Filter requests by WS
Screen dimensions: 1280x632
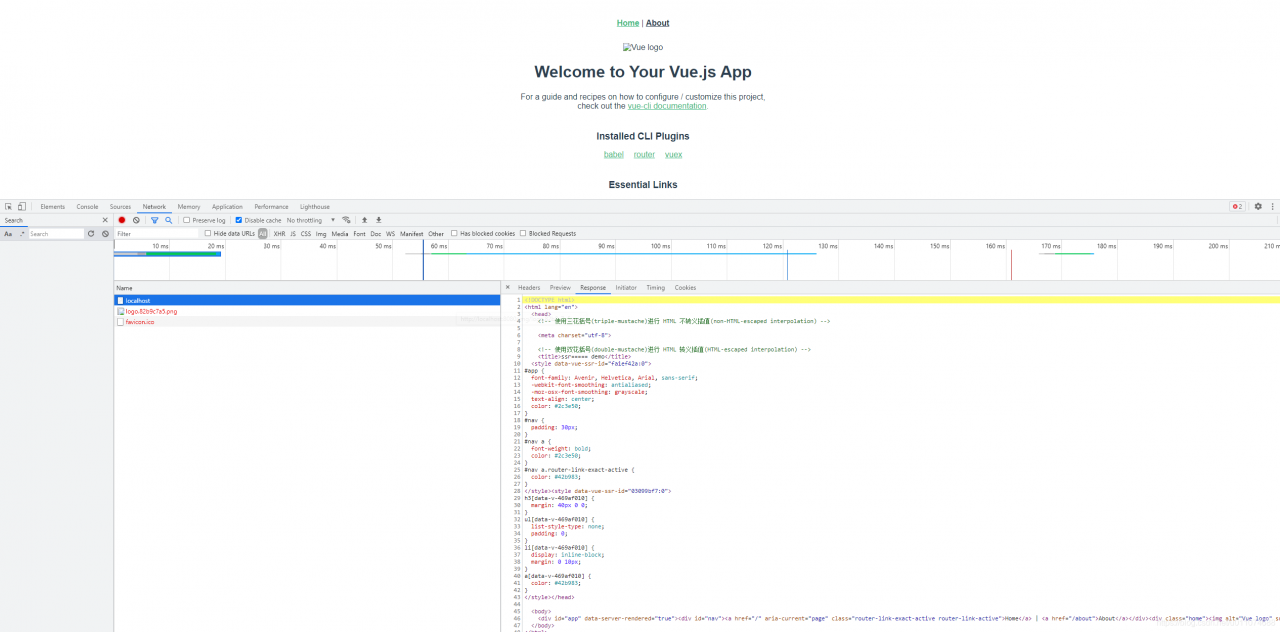[391, 233]
